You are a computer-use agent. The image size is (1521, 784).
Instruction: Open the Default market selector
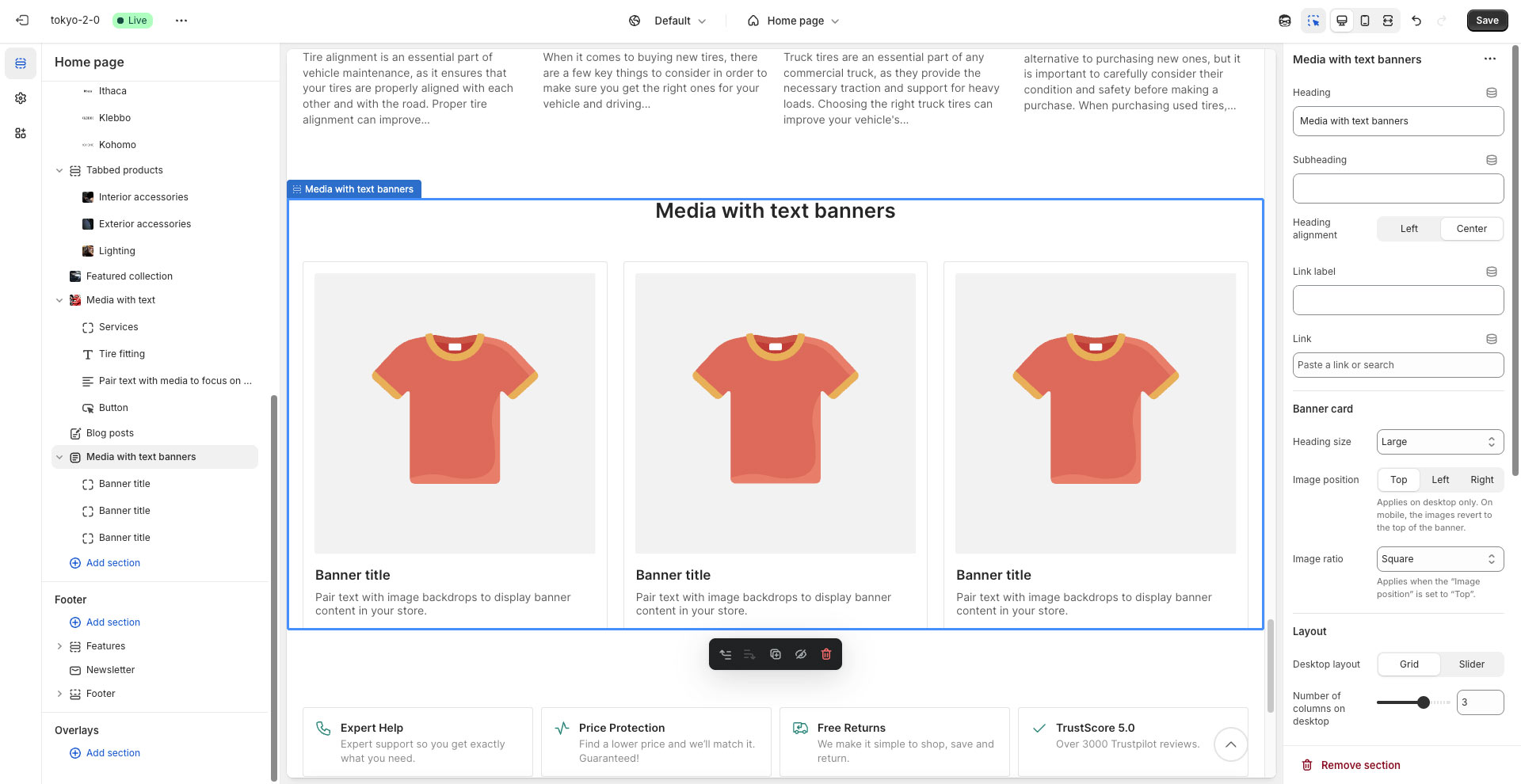coord(668,21)
